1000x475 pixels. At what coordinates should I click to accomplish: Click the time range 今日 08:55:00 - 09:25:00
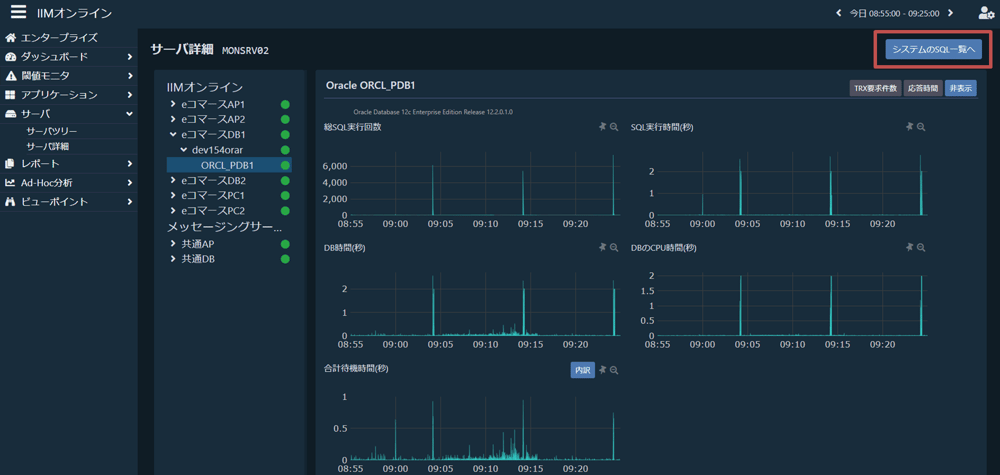894,13
